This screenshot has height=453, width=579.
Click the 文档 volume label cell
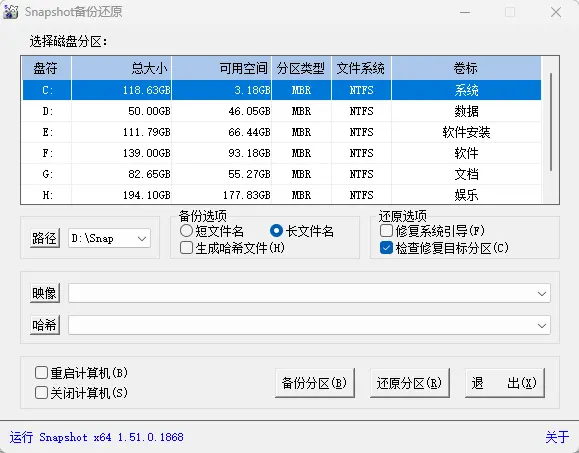(x=466, y=174)
